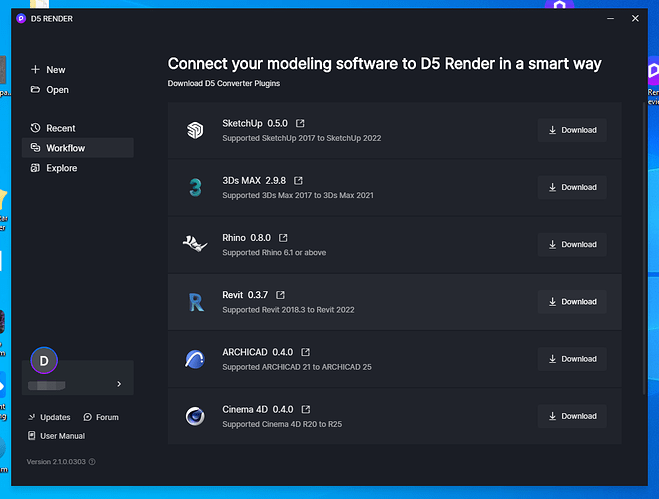Click the plugin list scrollbar

pyautogui.click(x=644, y=248)
